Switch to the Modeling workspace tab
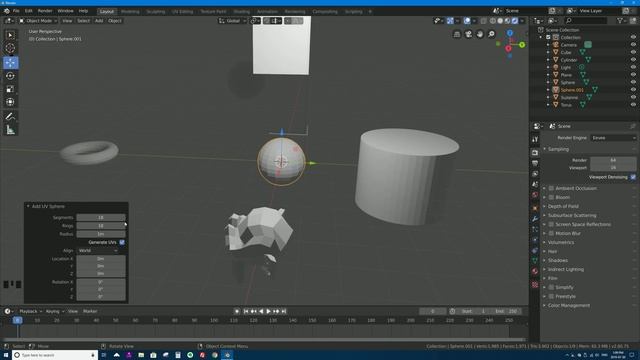Image resolution: width=640 pixels, height=360 pixels. tap(130, 11)
